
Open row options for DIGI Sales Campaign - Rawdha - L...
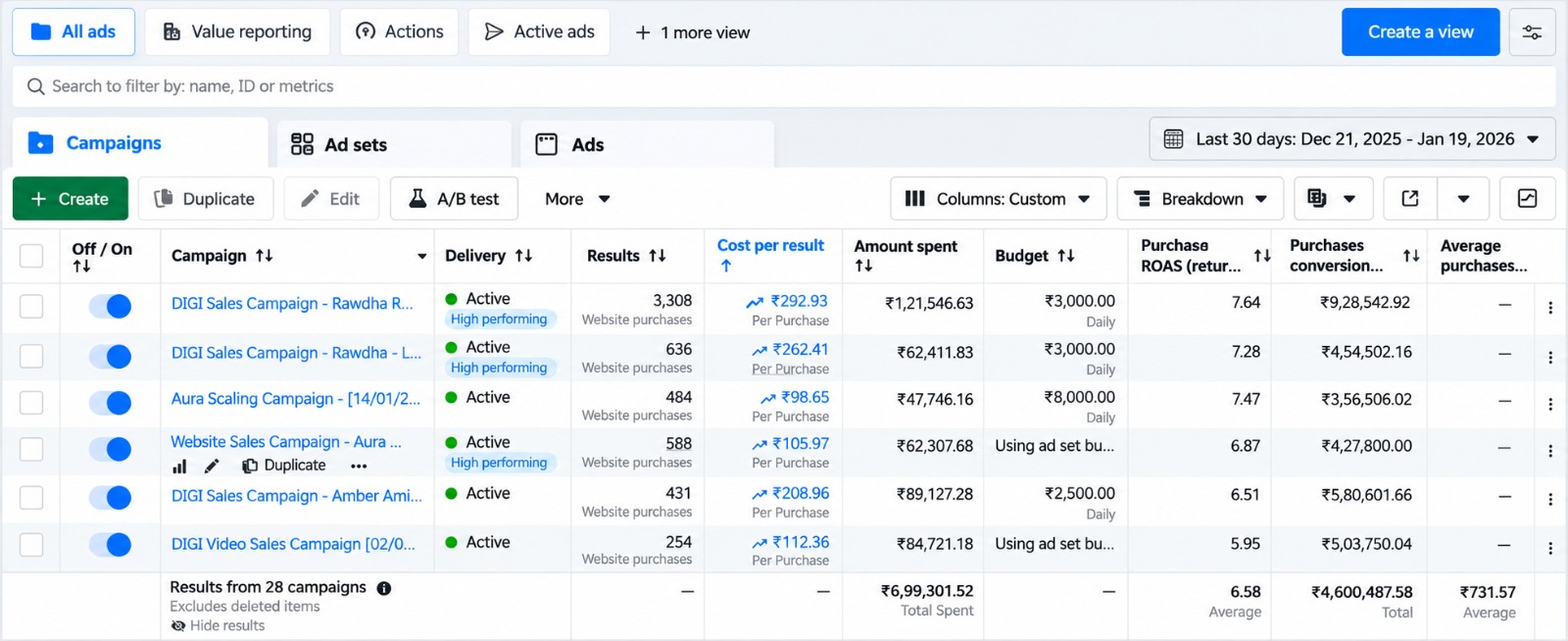point(1550,358)
